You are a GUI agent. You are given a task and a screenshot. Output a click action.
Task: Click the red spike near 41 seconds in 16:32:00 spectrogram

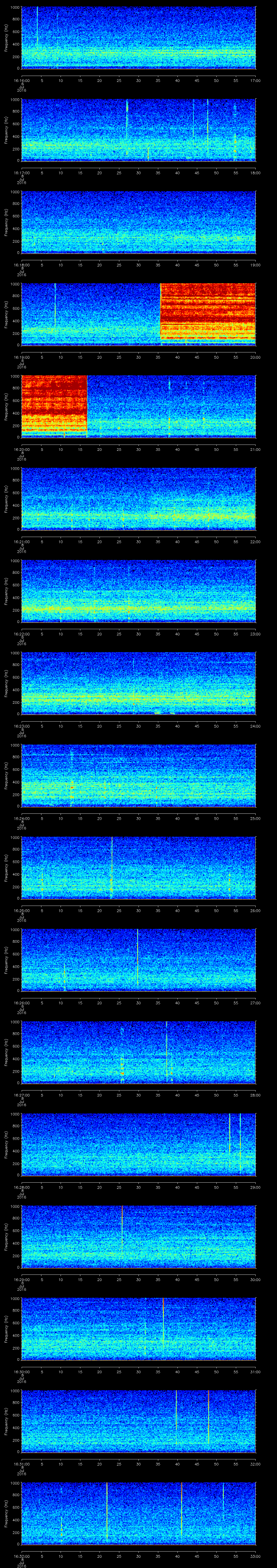coord(182,1510)
